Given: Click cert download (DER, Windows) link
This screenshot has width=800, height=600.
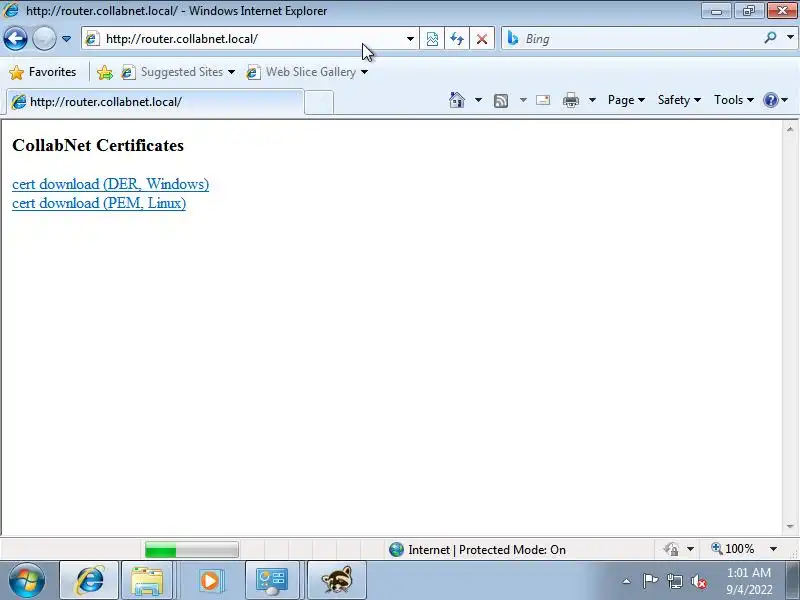Looking at the screenshot, I should point(111,184).
